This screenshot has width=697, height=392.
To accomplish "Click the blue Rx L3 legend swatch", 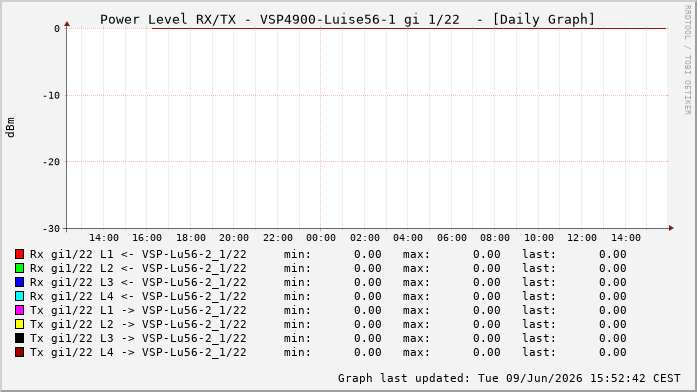I will click(x=19, y=282).
